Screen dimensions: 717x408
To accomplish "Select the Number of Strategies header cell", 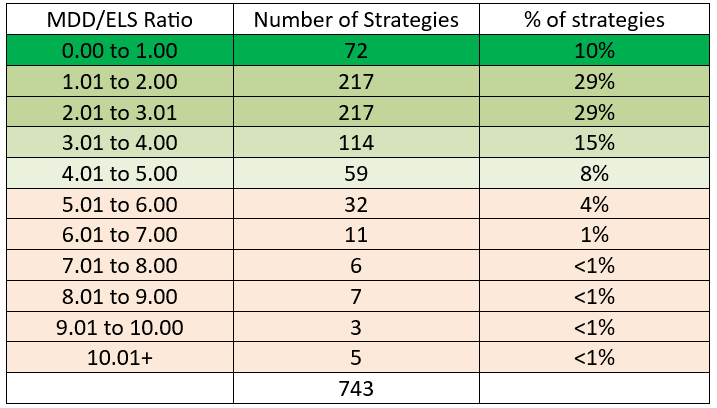I will (x=356, y=19).
